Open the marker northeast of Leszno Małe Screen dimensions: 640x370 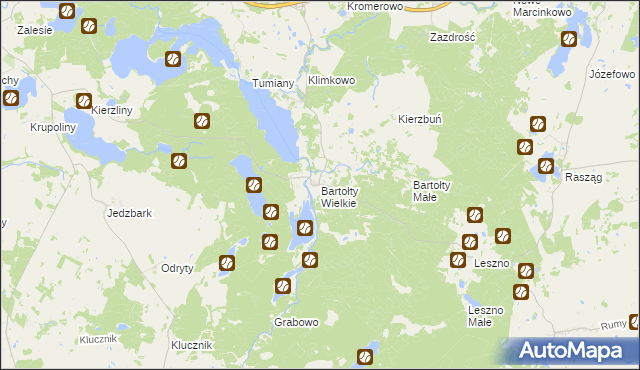521,292
